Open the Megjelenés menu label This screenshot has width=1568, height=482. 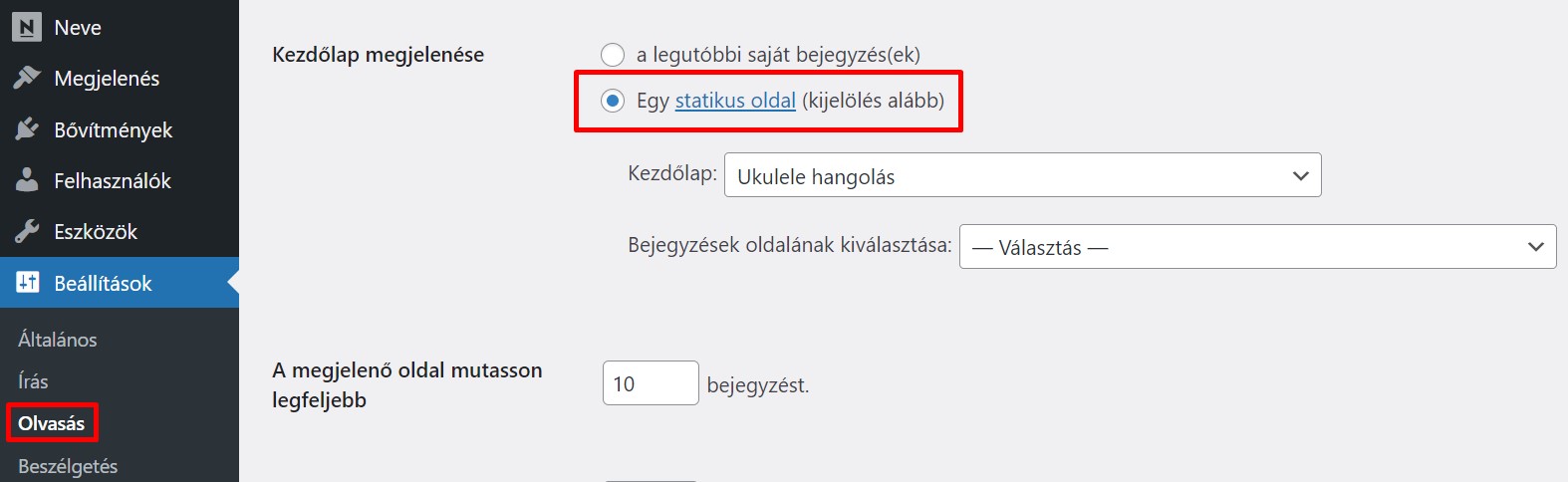(x=107, y=79)
